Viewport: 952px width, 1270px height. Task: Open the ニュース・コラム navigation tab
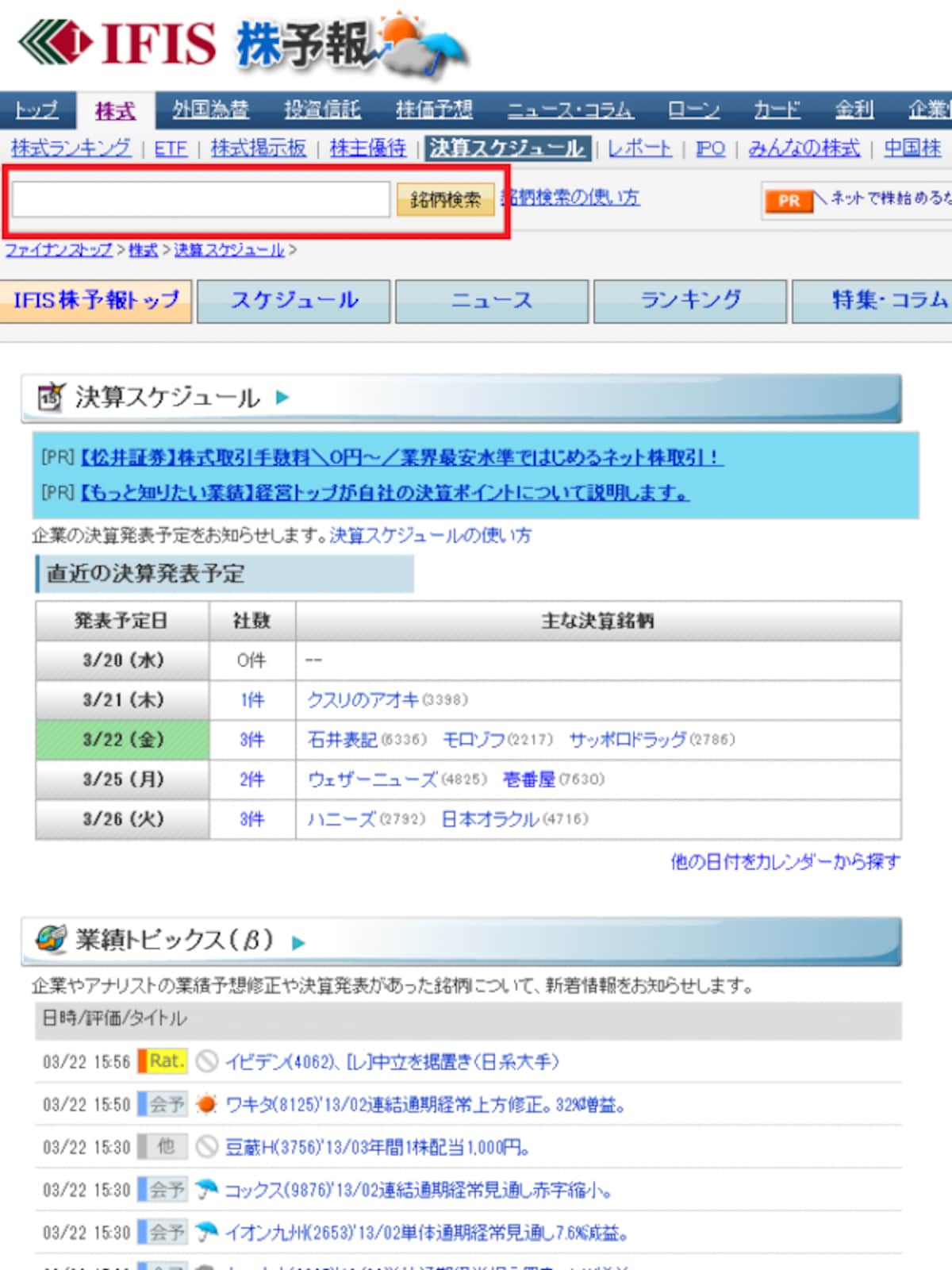click(x=570, y=110)
